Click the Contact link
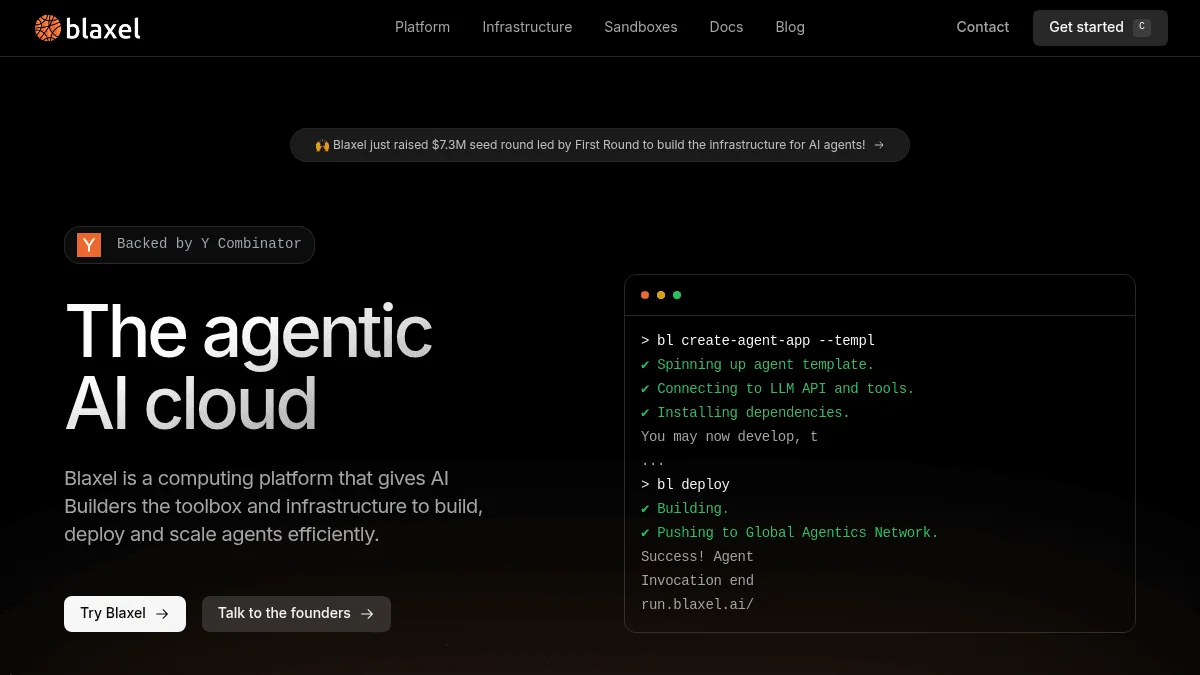Viewport: 1200px width, 675px height. coord(982,27)
